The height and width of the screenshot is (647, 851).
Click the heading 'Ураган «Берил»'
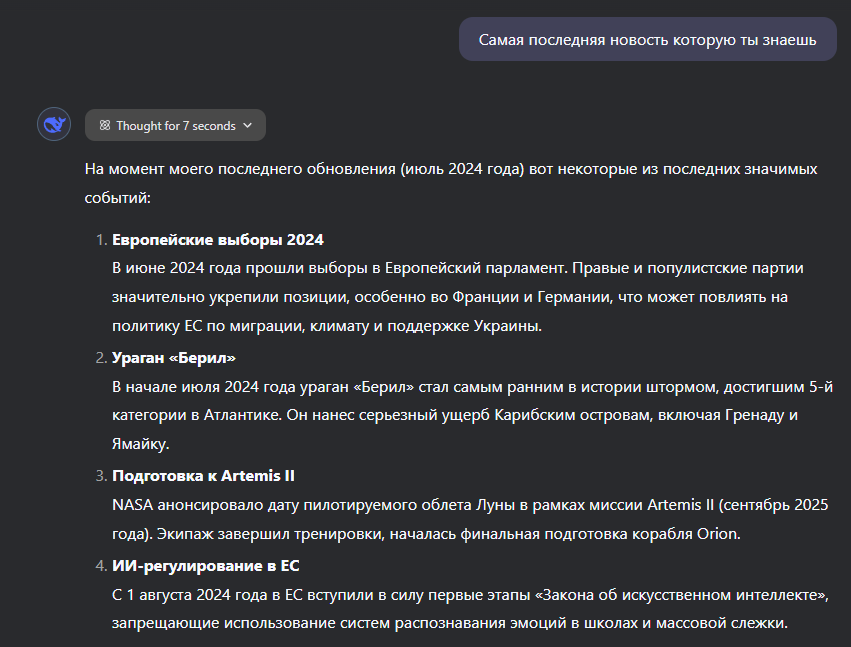(x=174, y=358)
